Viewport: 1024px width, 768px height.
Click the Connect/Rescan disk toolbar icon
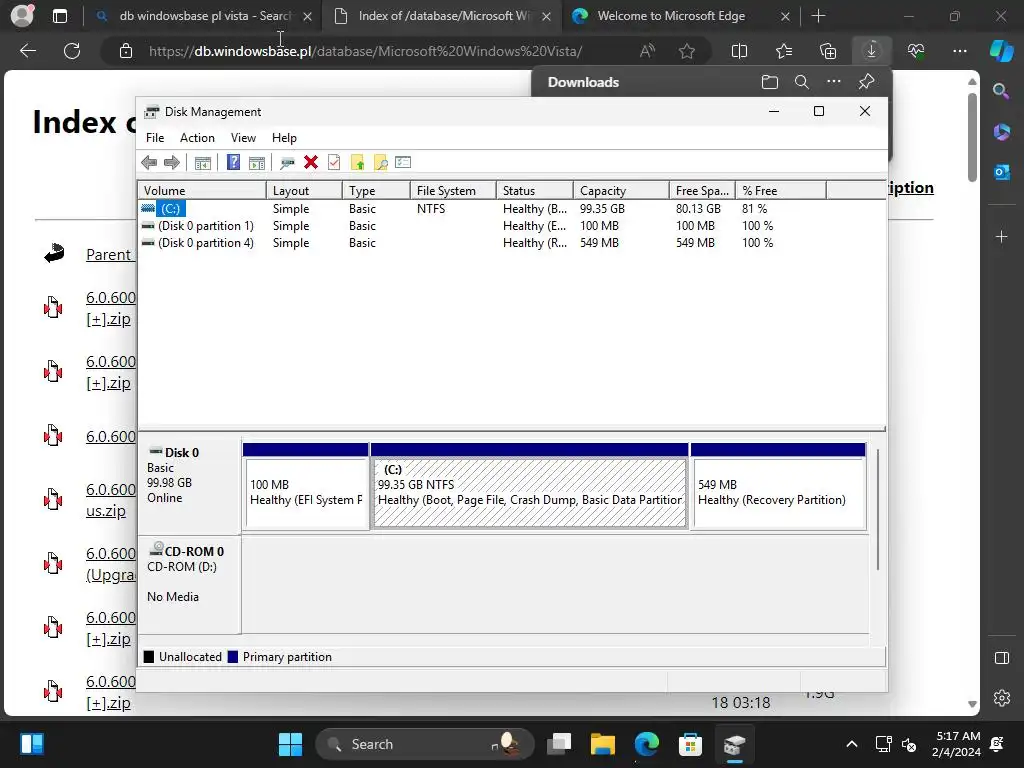287,163
